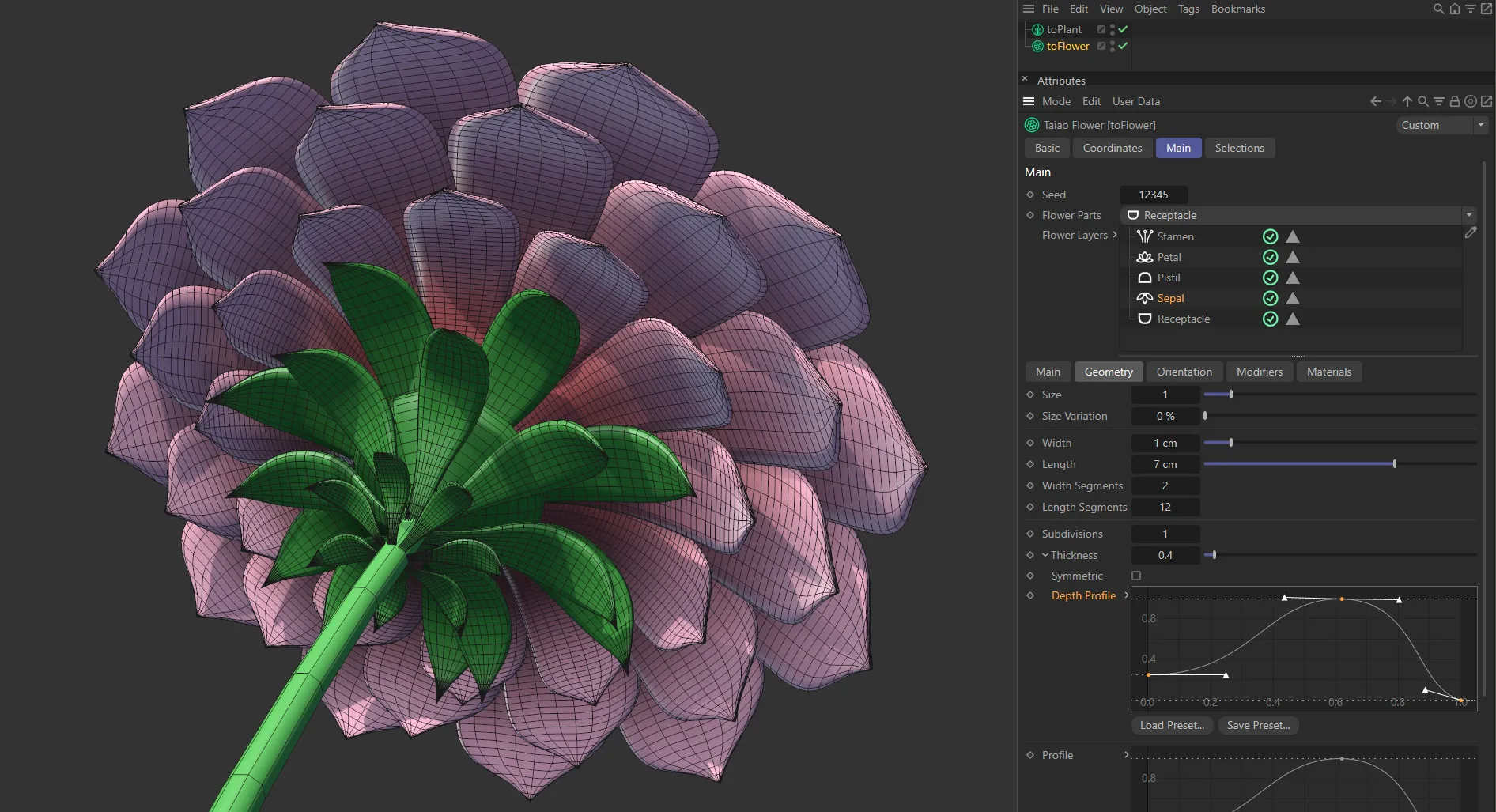The width and height of the screenshot is (1496, 812).
Task: Click the toPlant object icon
Action: pos(1037,29)
